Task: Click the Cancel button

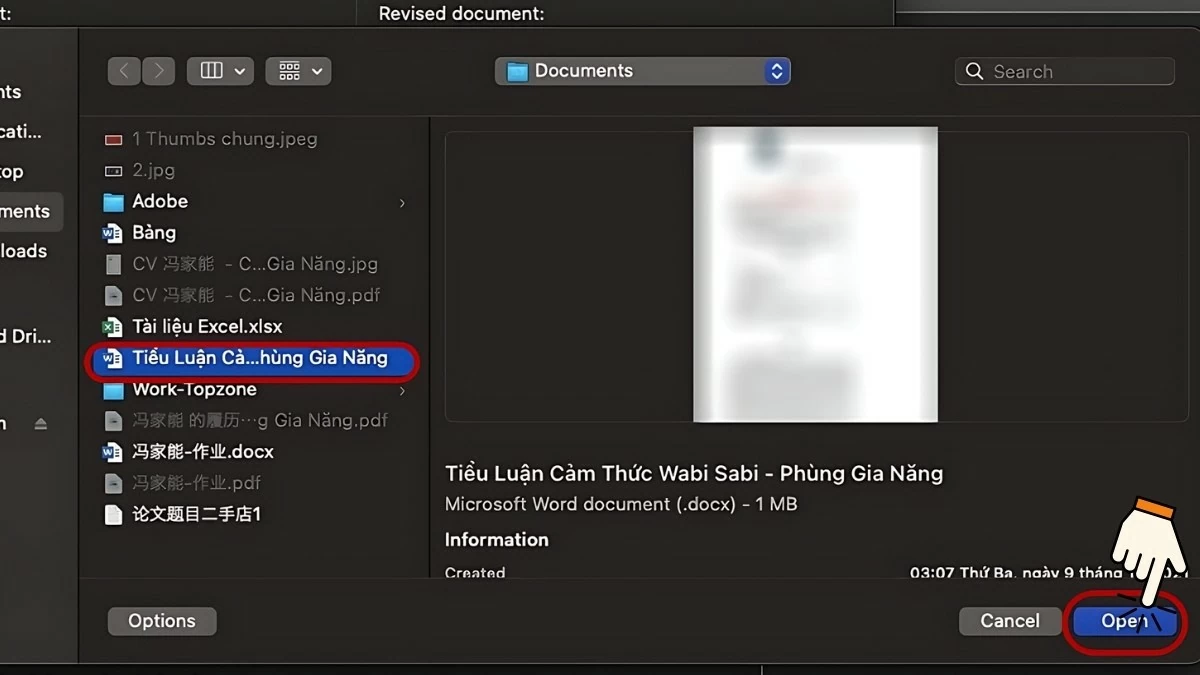Action: click(1009, 621)
